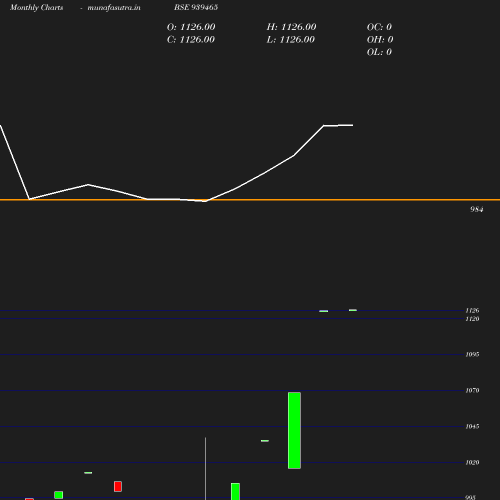Click the 1120 price axis label
This screenshot has height=500, width=500.
[472, 319]
